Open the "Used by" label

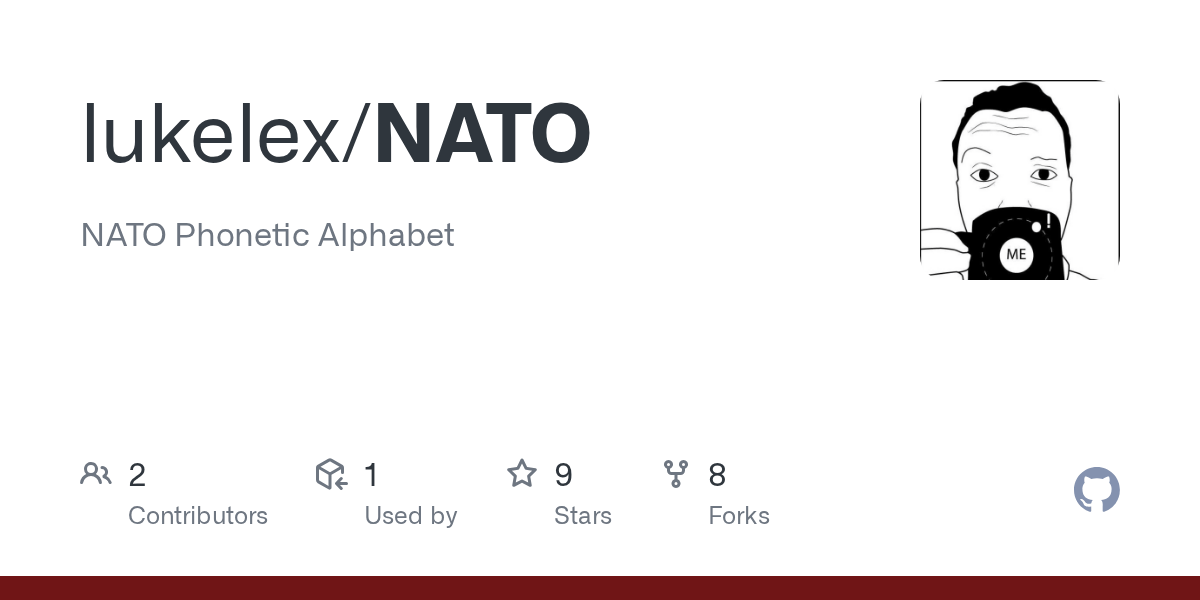point(411,516)
